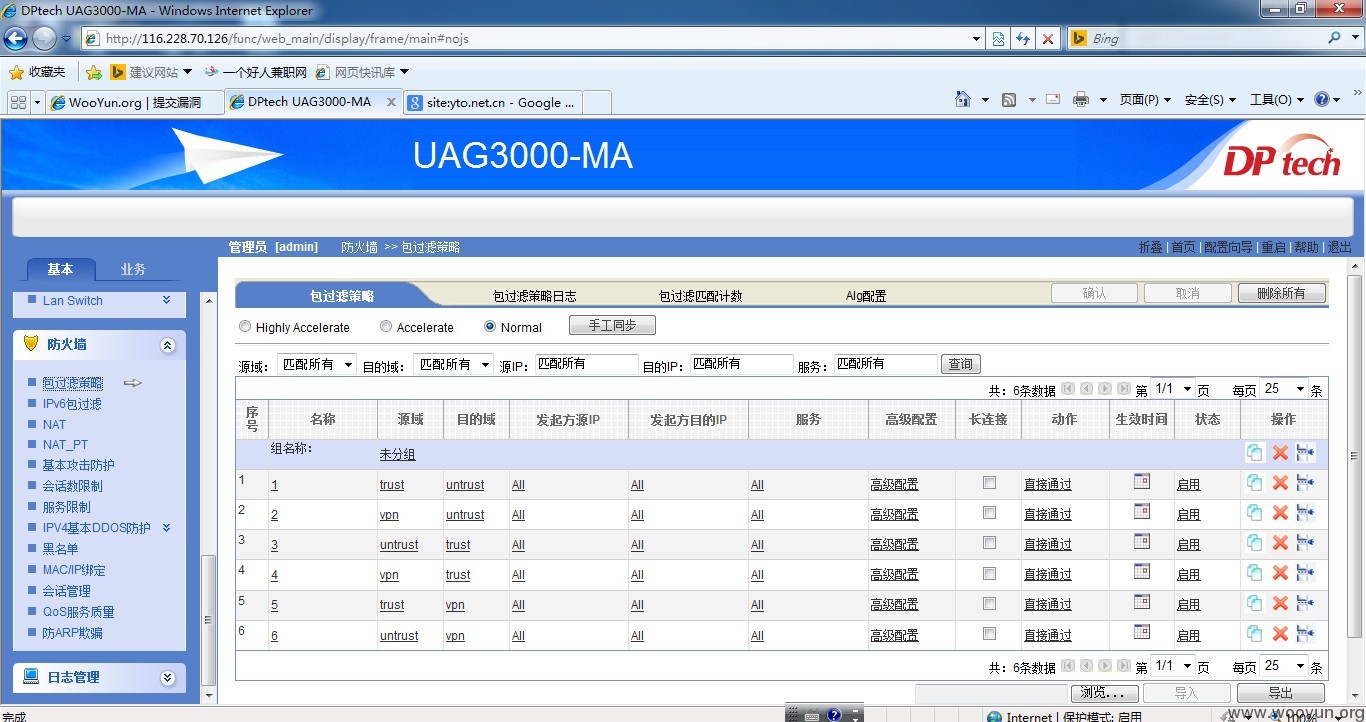Click the 删除所有 delete all button

pos(1281,293)
